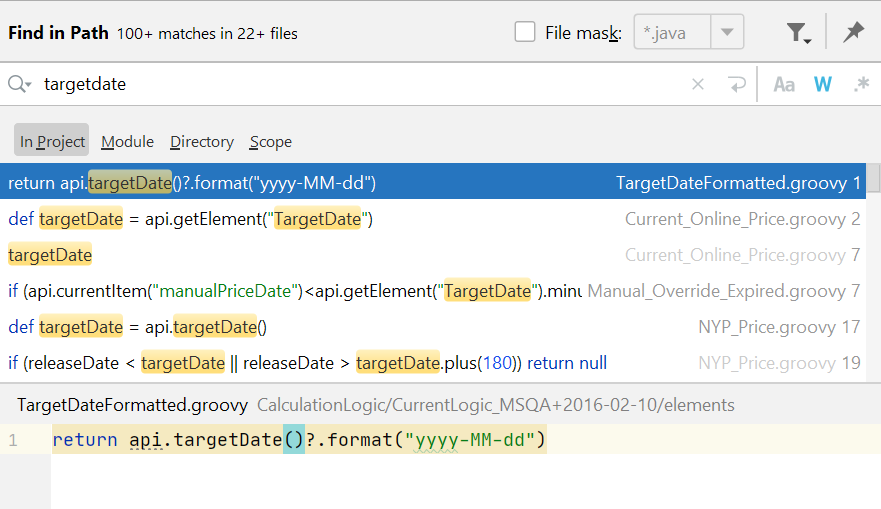
Task: Click inside the targetdate search field
Action: click(x=350, y=85)
